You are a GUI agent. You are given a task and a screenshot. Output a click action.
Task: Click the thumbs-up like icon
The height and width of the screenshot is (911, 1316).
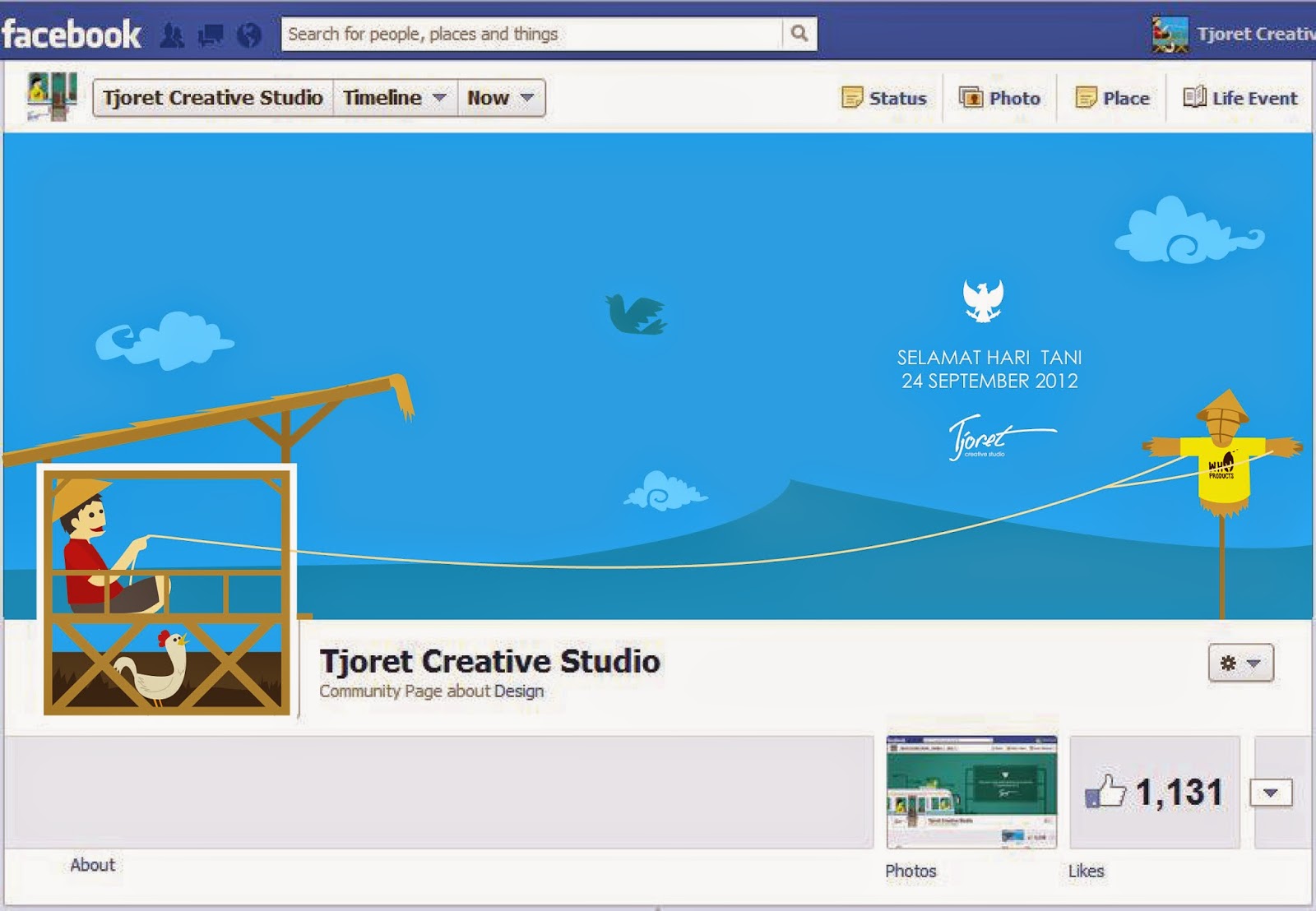(x=1105, y=792)
